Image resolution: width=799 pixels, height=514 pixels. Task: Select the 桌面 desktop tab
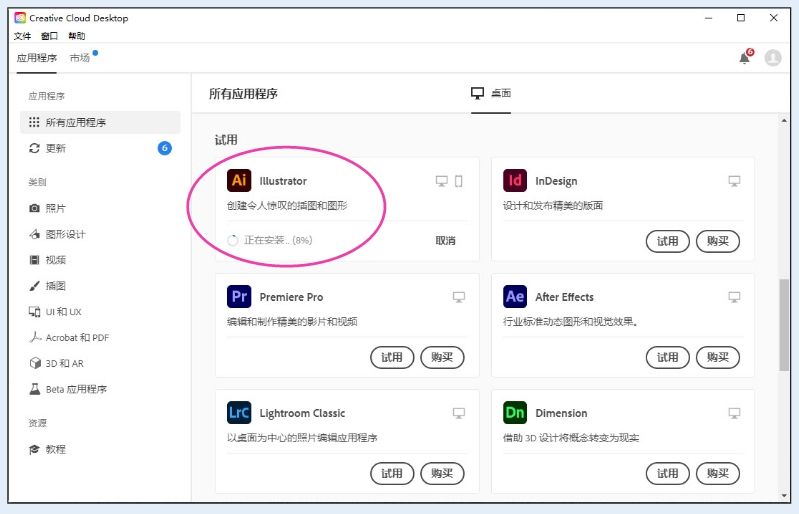pos(491,93)
